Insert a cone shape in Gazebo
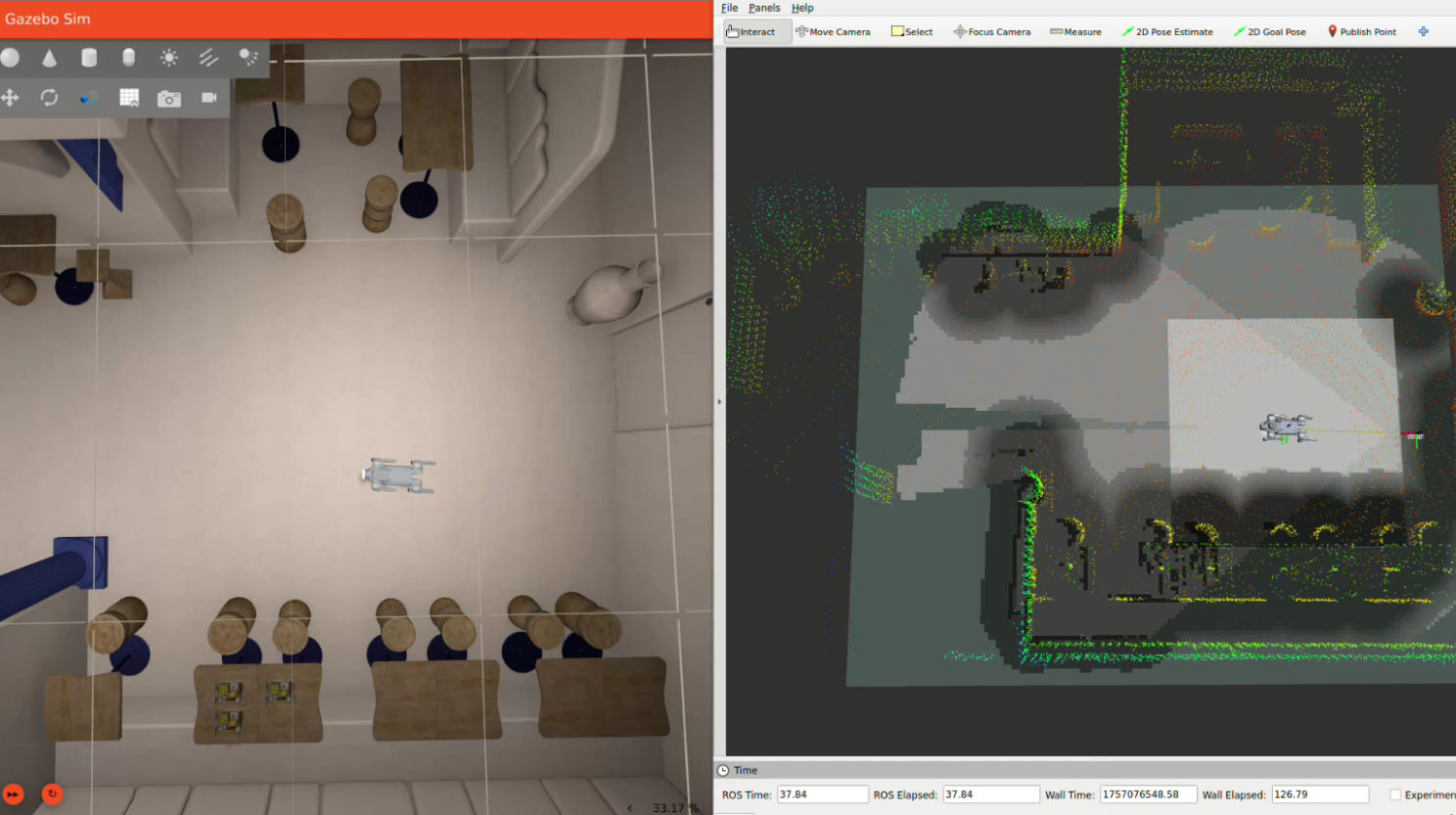This screenshot has width=1456, height=815. [49, 58]
